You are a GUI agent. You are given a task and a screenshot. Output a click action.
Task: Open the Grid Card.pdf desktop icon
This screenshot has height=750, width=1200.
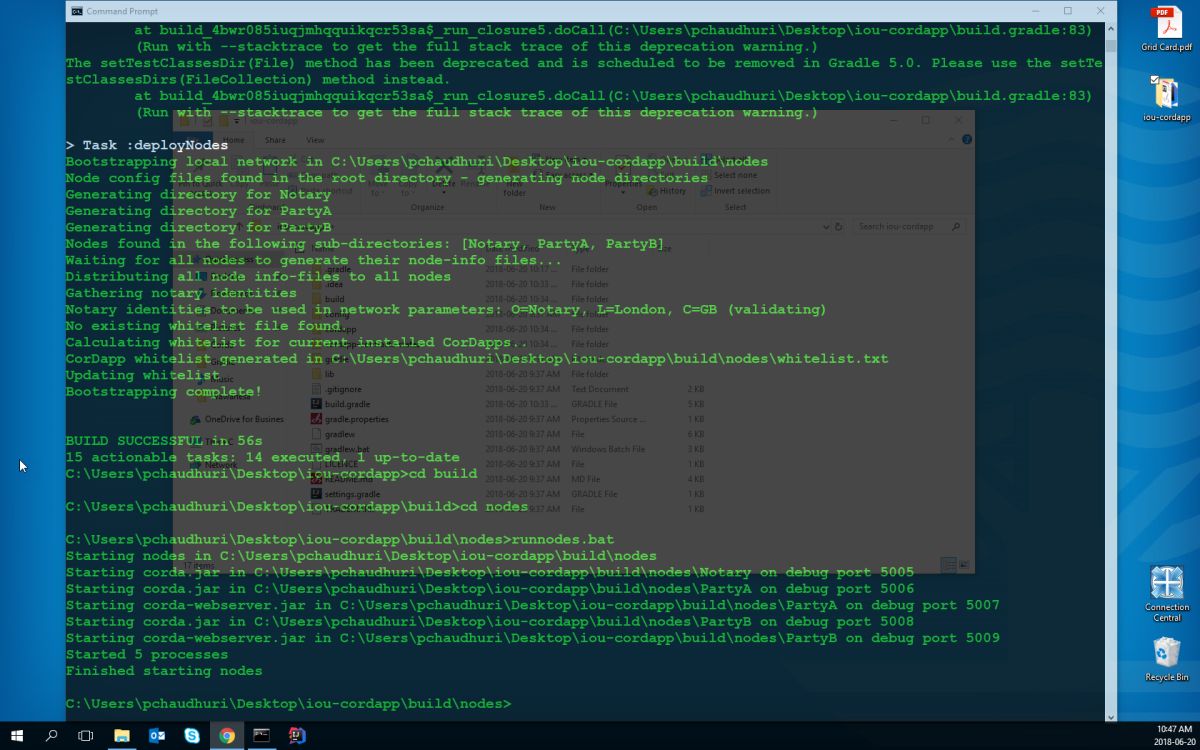click(x=1166, y=28)
